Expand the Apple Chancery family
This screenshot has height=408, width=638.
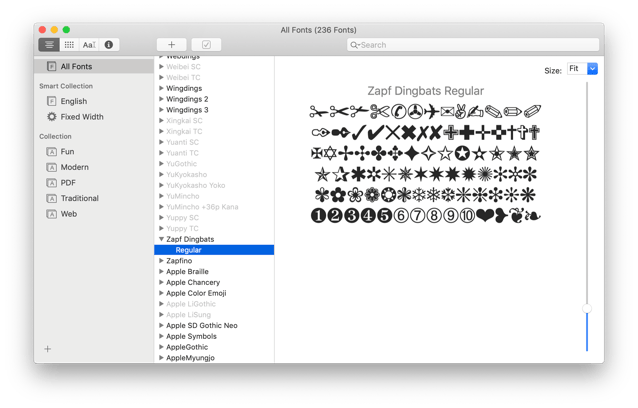pos(161,282)
